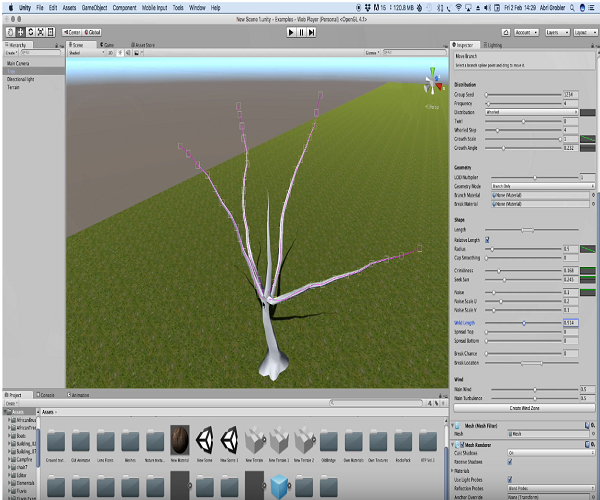This screenshot has width=600, height=500.
Task: Open the GameObject menu
Action: point(94,8)
